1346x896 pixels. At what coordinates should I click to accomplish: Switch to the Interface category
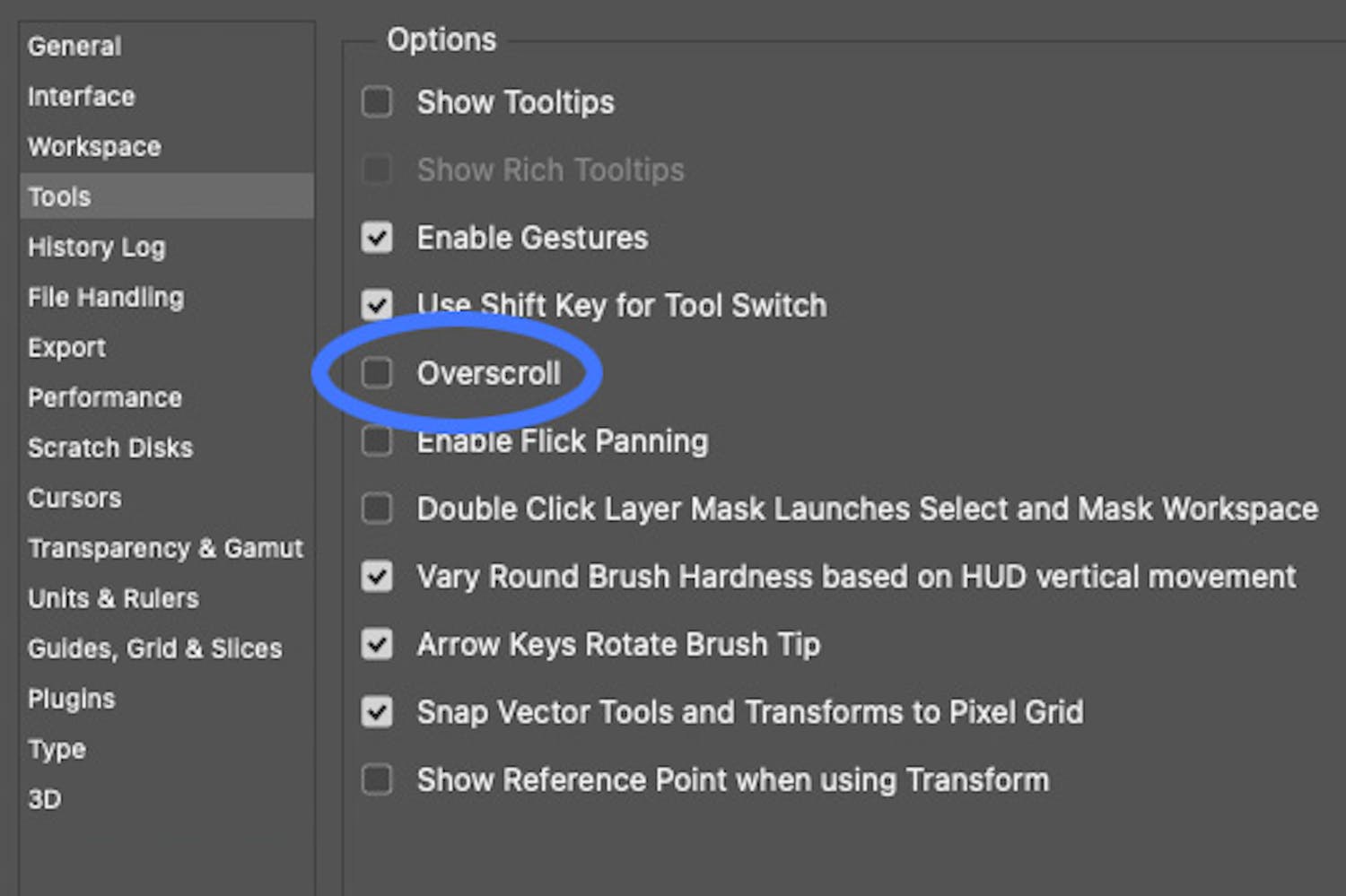point(81,96)
